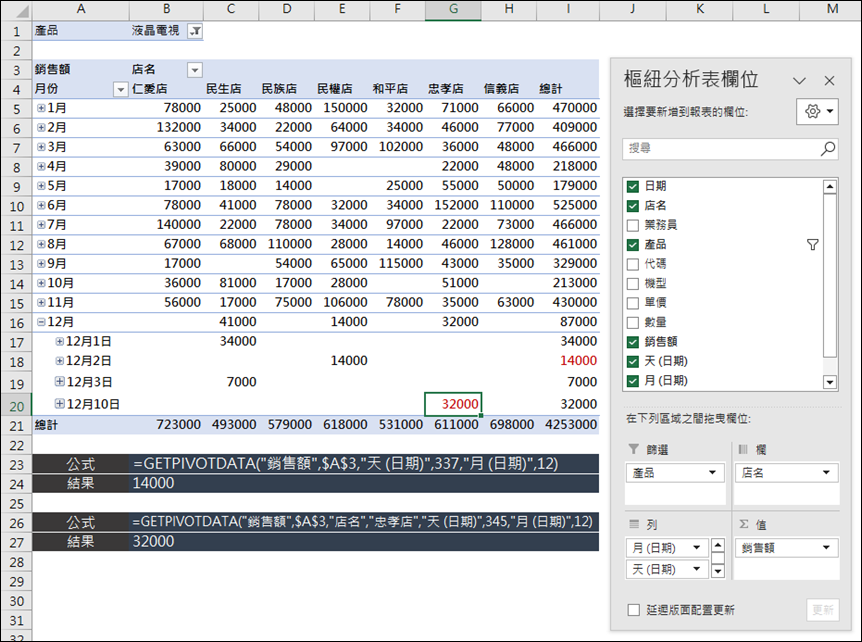
Task: Uncheck the 月 (日期) field checkbox
Action: click(x=633, y=381)
